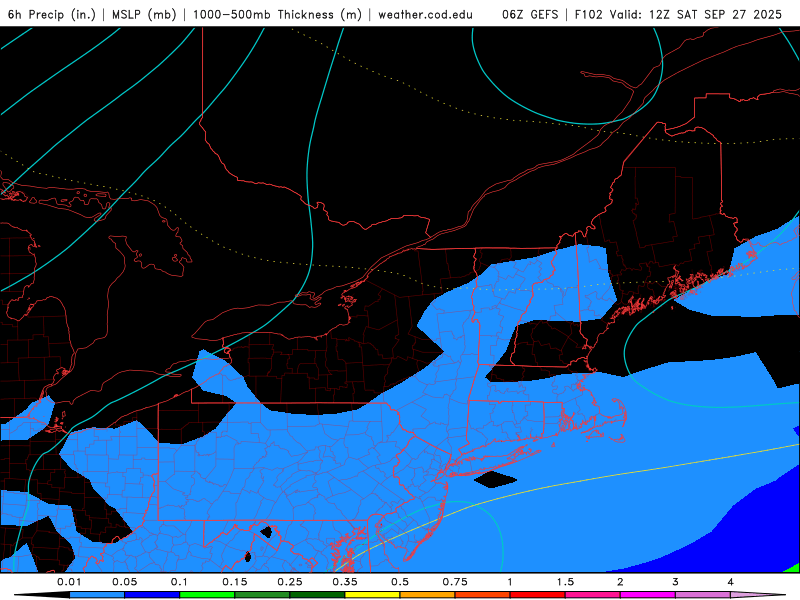Click the '0.1' legend value
Screen dimensions: 800x600
coord(179,582)
